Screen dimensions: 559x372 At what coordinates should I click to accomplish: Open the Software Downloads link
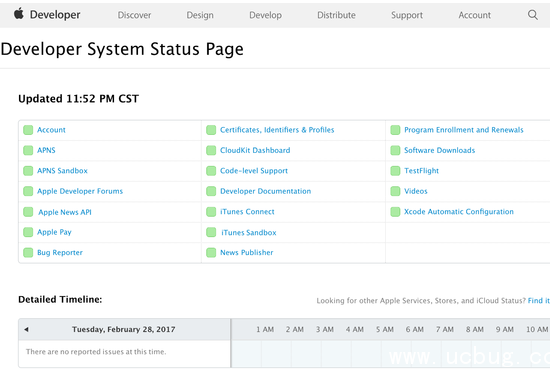coord(440,150)
